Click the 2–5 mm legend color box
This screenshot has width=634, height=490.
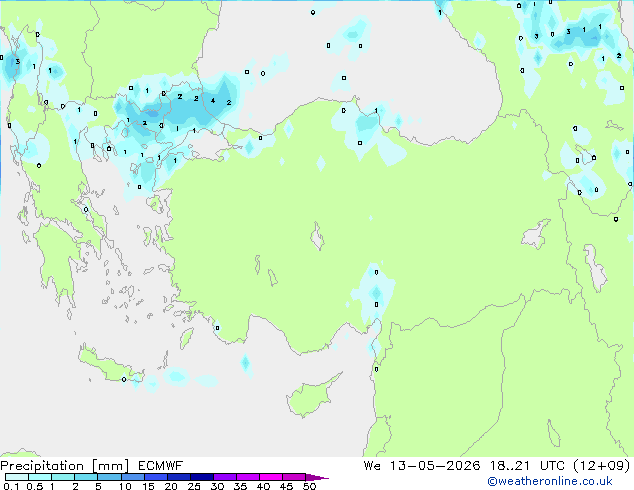[x=86, y=477]
